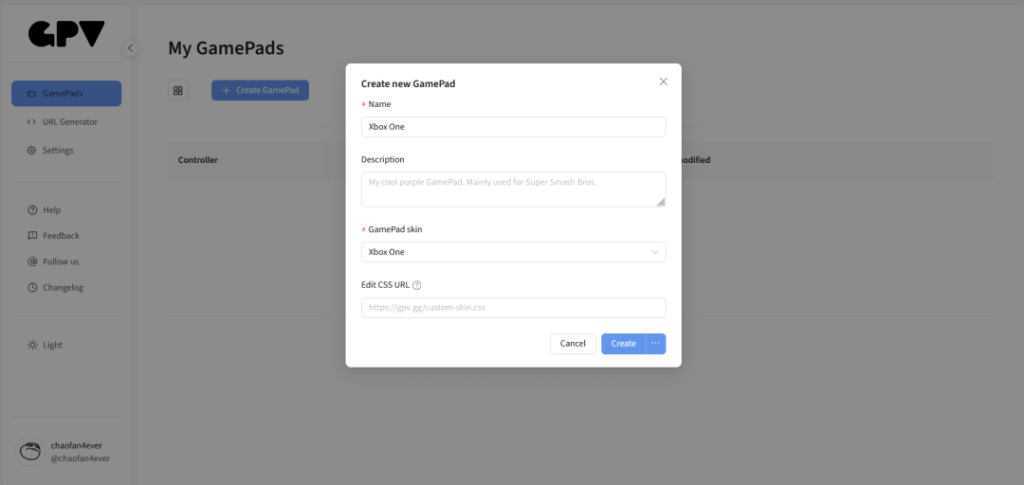Collapse the sidebar with the chevron button
1024x485 pixels.
[130, 48]
